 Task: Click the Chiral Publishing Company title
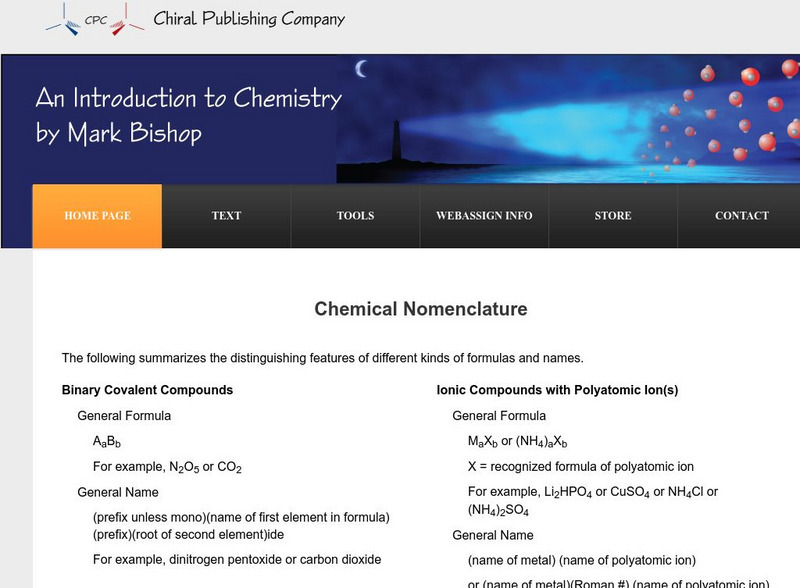tap(249, 19)
